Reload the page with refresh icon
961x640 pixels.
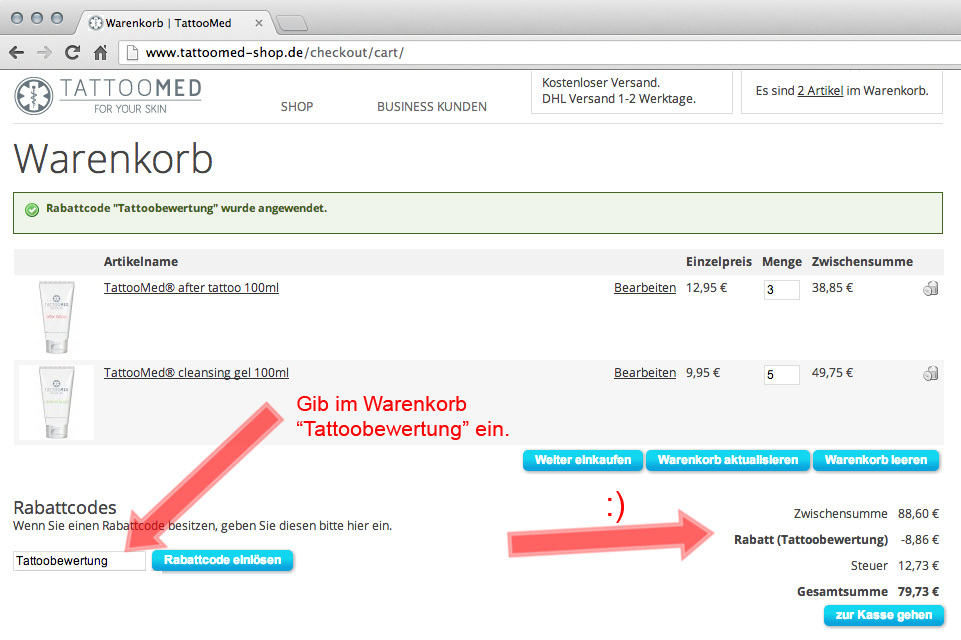click(72, 52)
